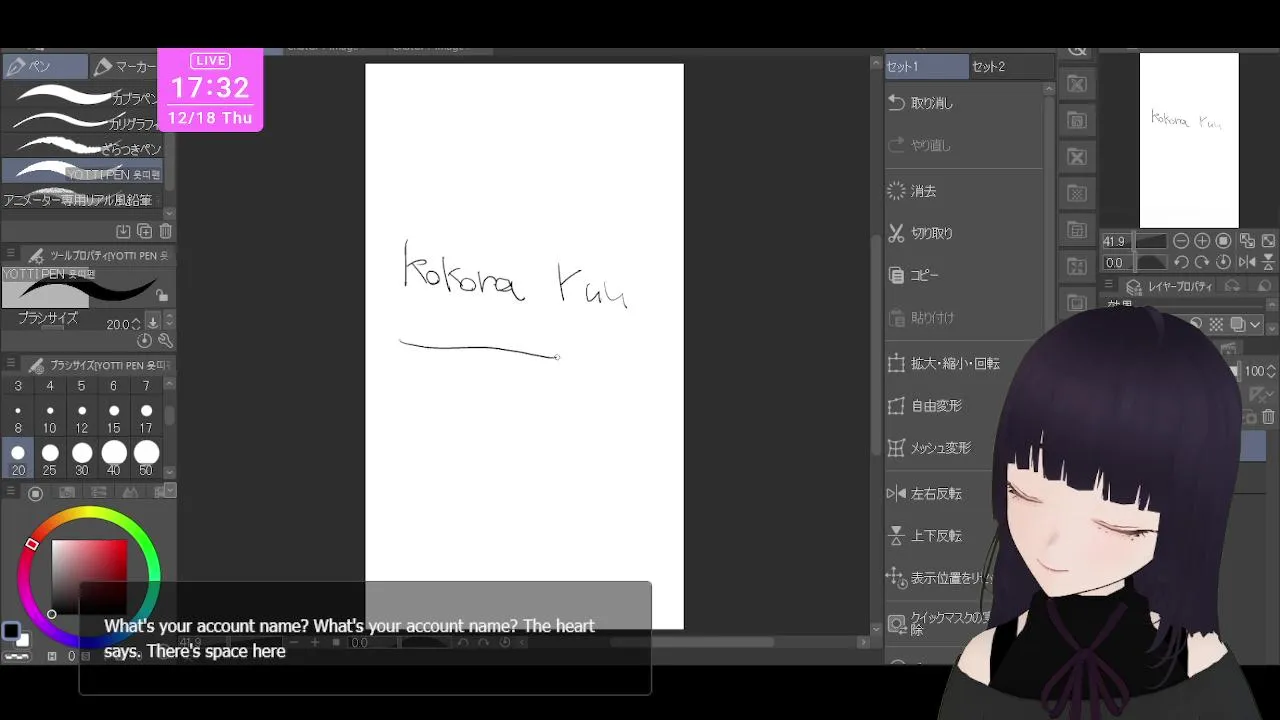This screenshot has width=1280, height=720.
Task: Click the navigator zoom in plus icon
Action: tap(1203, 241)
